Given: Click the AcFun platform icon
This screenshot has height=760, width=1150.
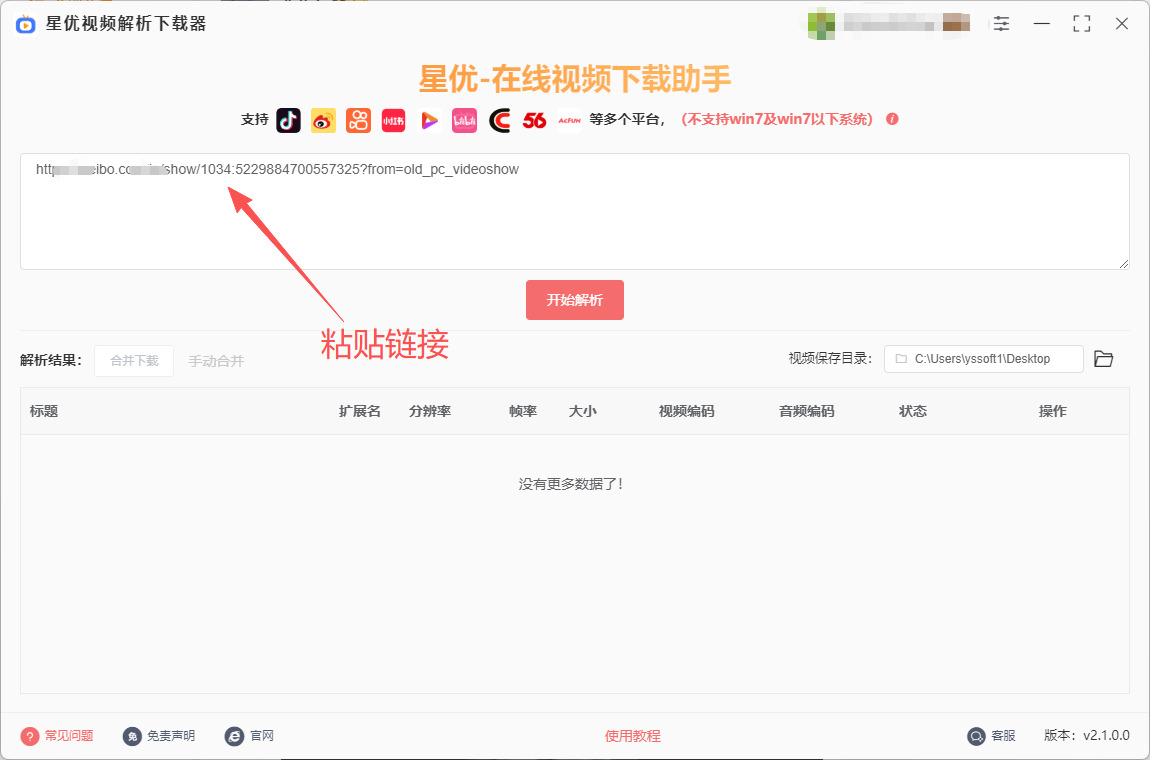Looking at the screenshot, I should [569, 120].
